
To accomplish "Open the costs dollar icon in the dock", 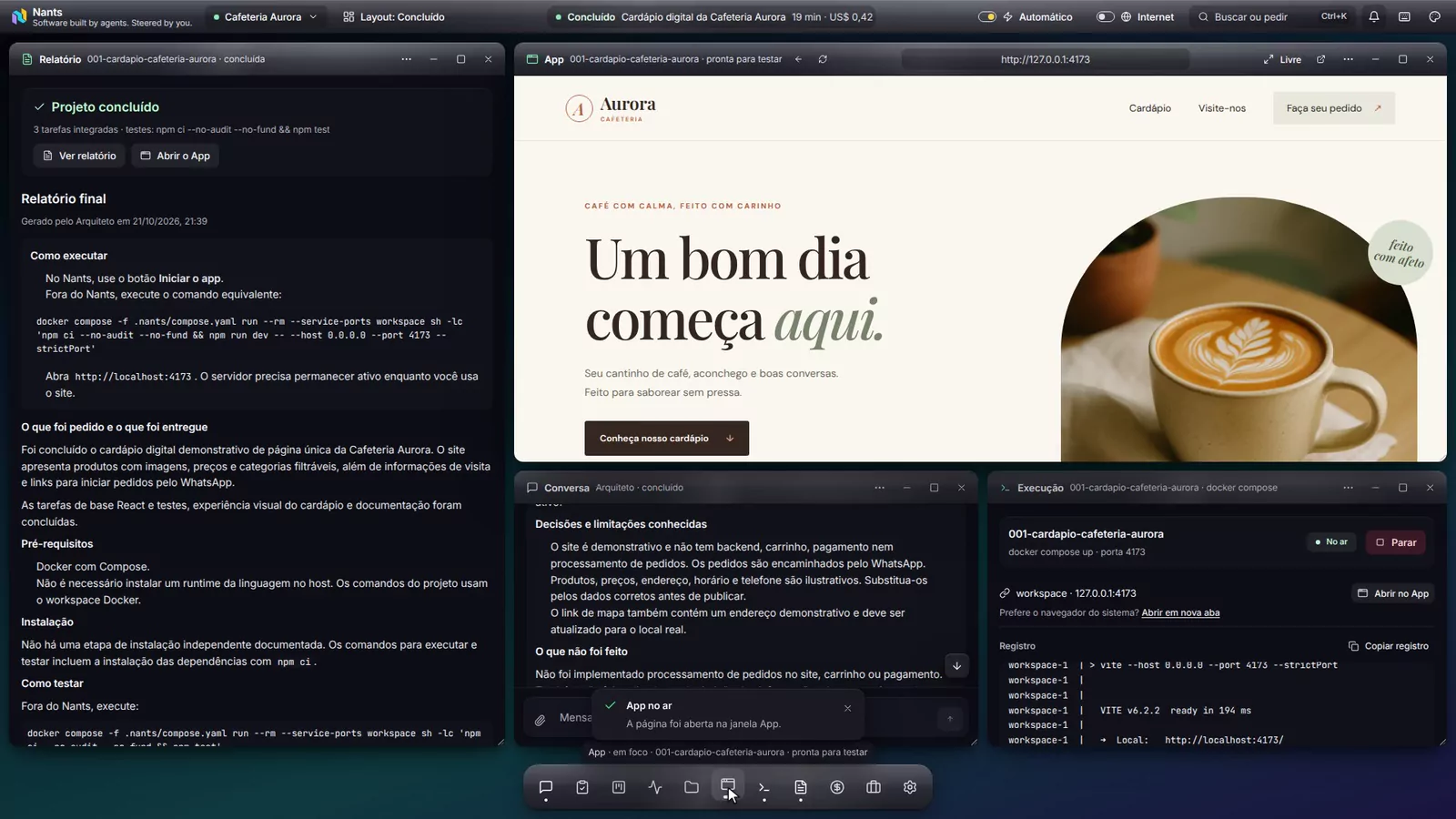I will (837, 787).
